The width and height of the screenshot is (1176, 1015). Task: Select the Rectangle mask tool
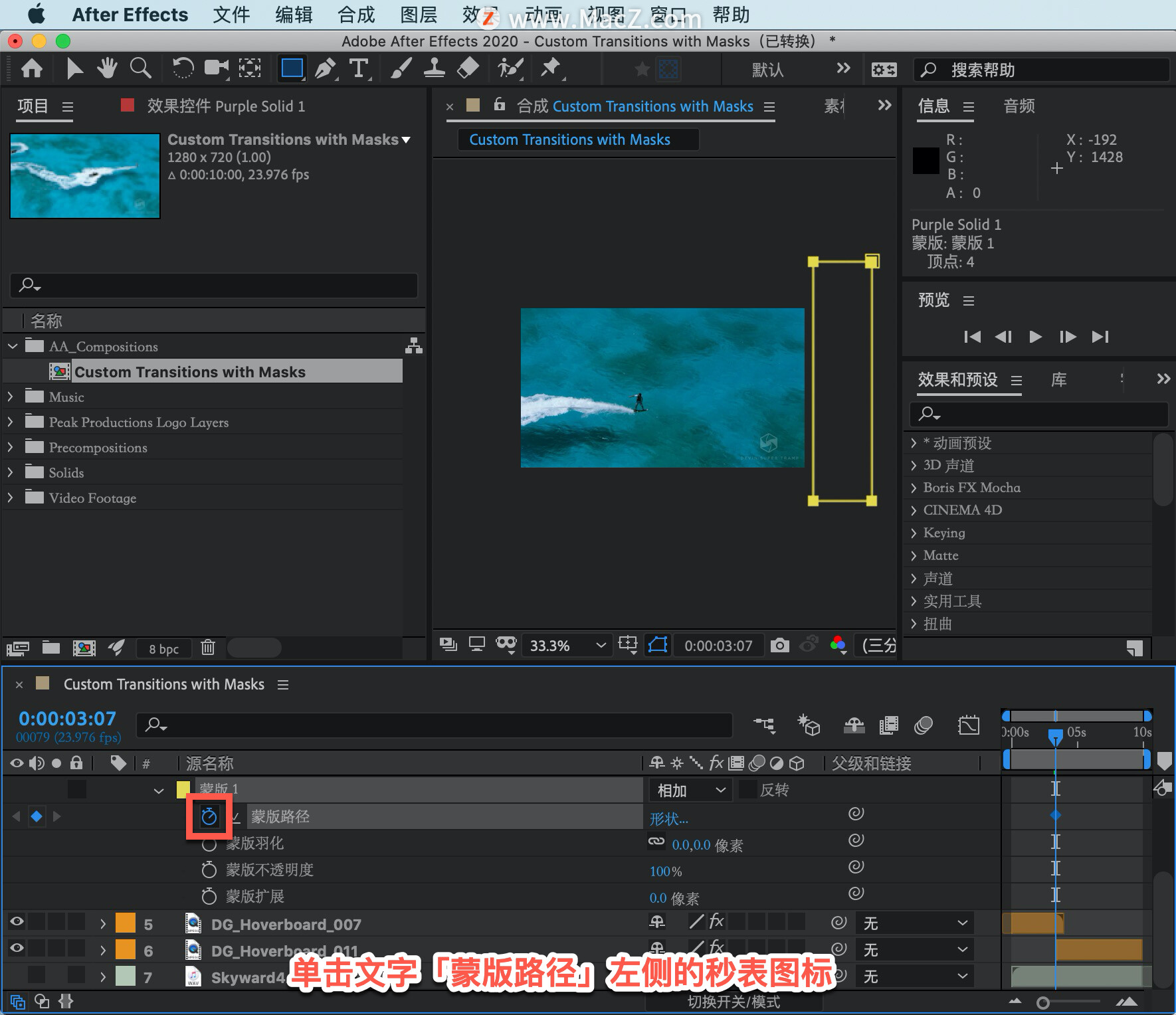coord(292,68)
